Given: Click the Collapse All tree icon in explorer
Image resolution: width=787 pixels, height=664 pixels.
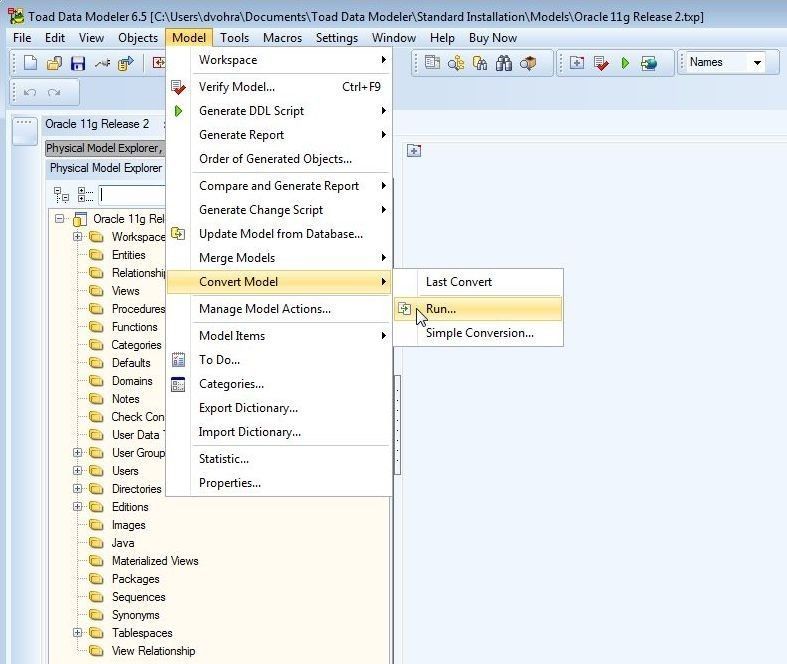Looking at the screenshot, I should (85, 195).
